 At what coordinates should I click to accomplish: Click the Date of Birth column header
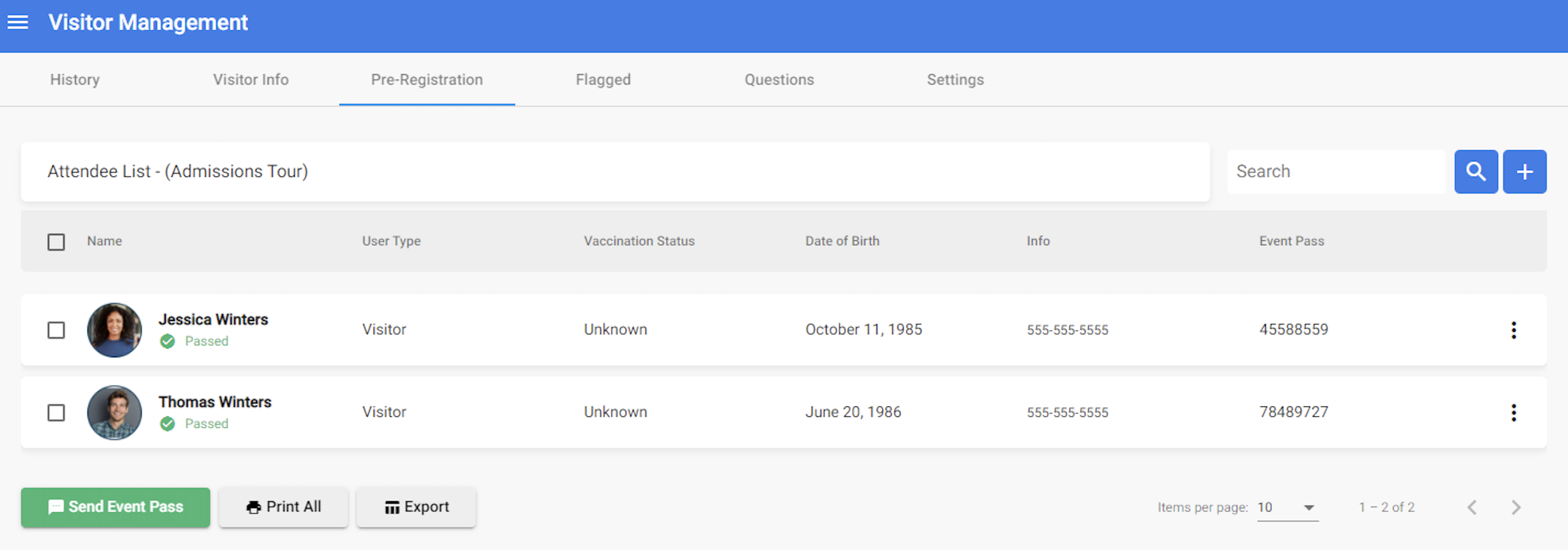(843, 241)
